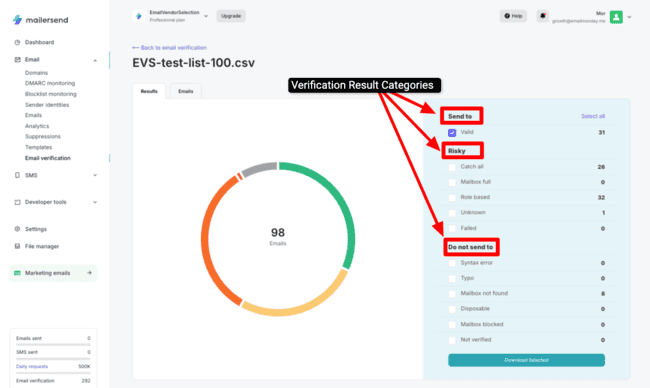650x388 pixels.
Task: Uncheck the Valid checkbox
Action: click(452, 133)
